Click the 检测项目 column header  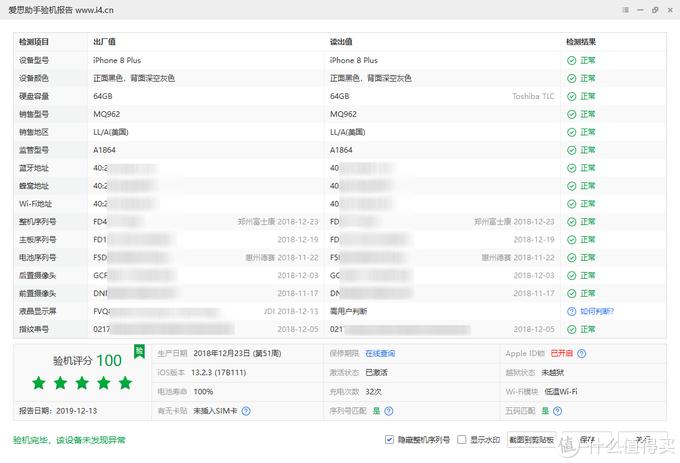(x=34, y=42)
